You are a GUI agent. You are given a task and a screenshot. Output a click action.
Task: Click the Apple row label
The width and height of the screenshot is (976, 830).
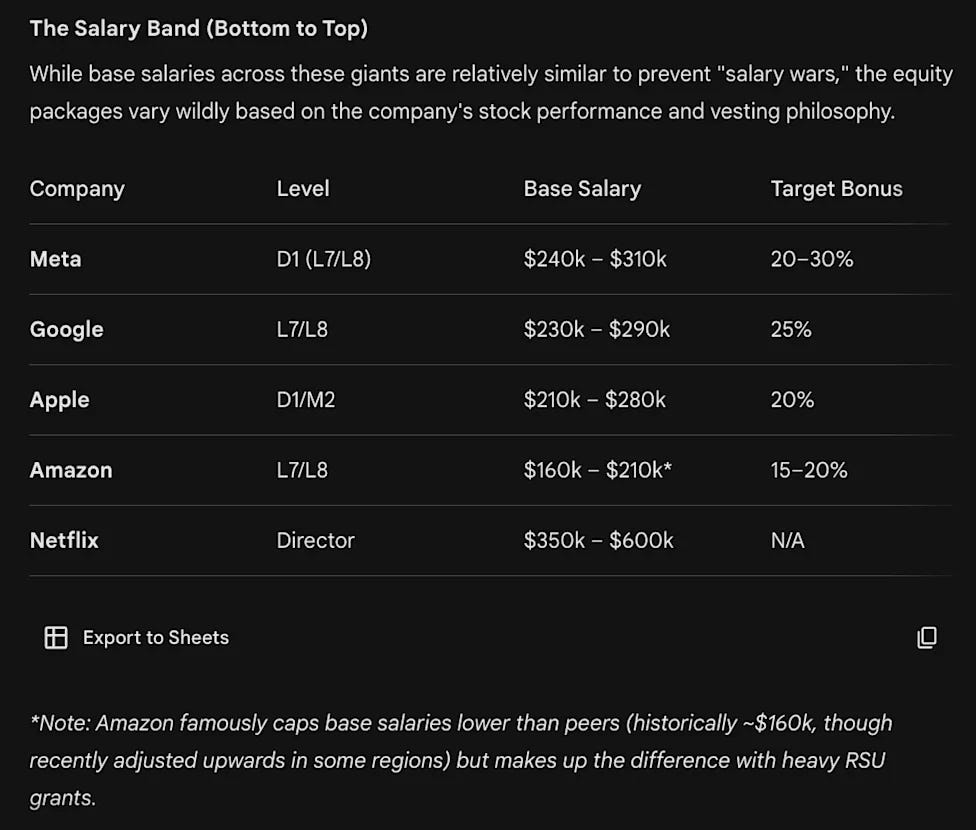pyautogui.click(x=60, y=400)
